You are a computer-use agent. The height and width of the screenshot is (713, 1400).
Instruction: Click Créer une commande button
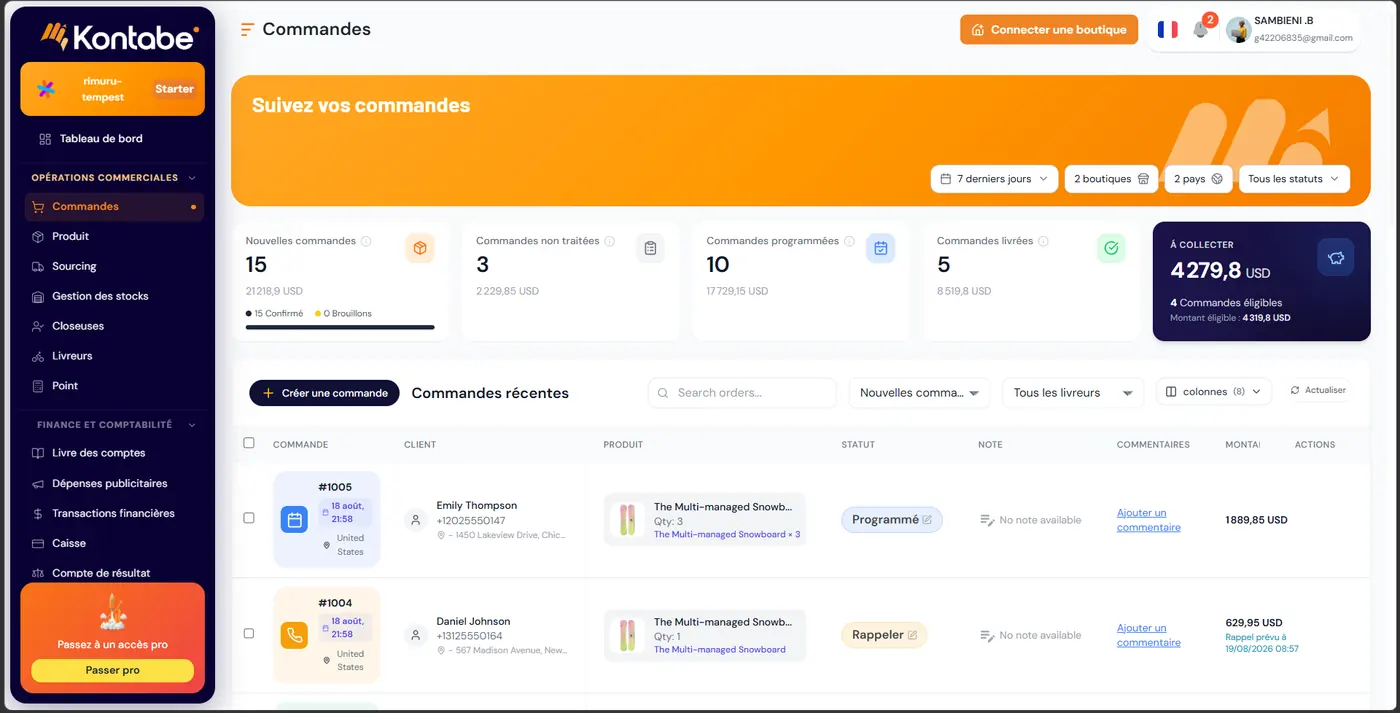[324, 393]
